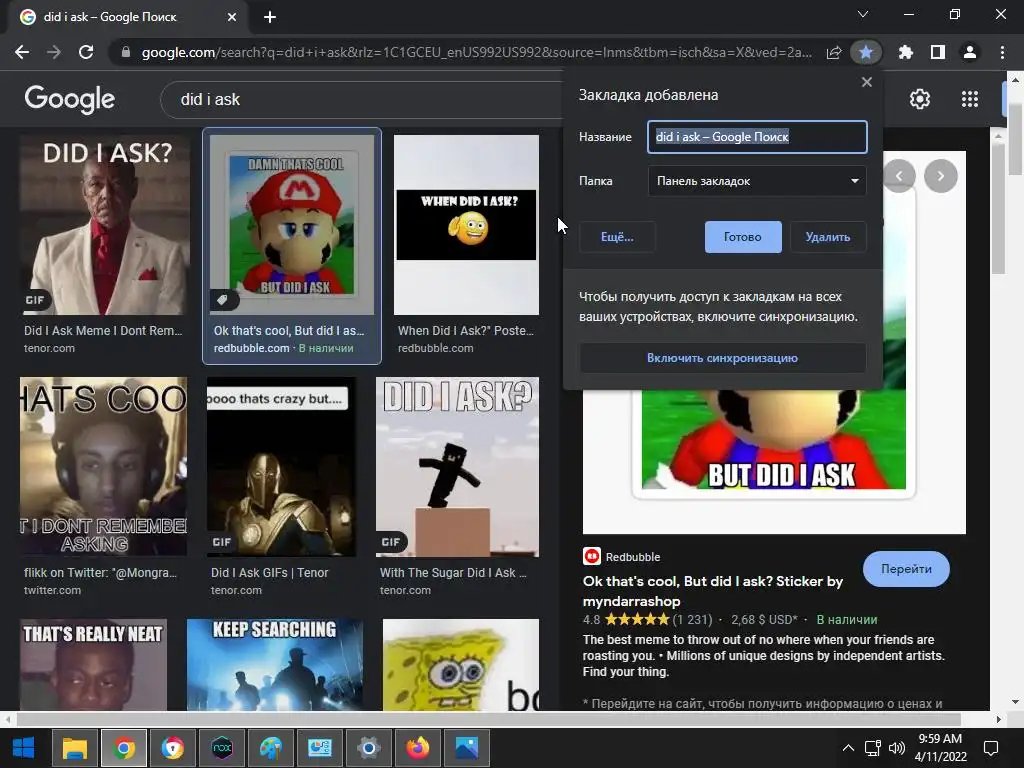The width and height of the screenshot is (1024, 768).
Task: Expand the Папка folder dropdown
Action: coord(757,181)
